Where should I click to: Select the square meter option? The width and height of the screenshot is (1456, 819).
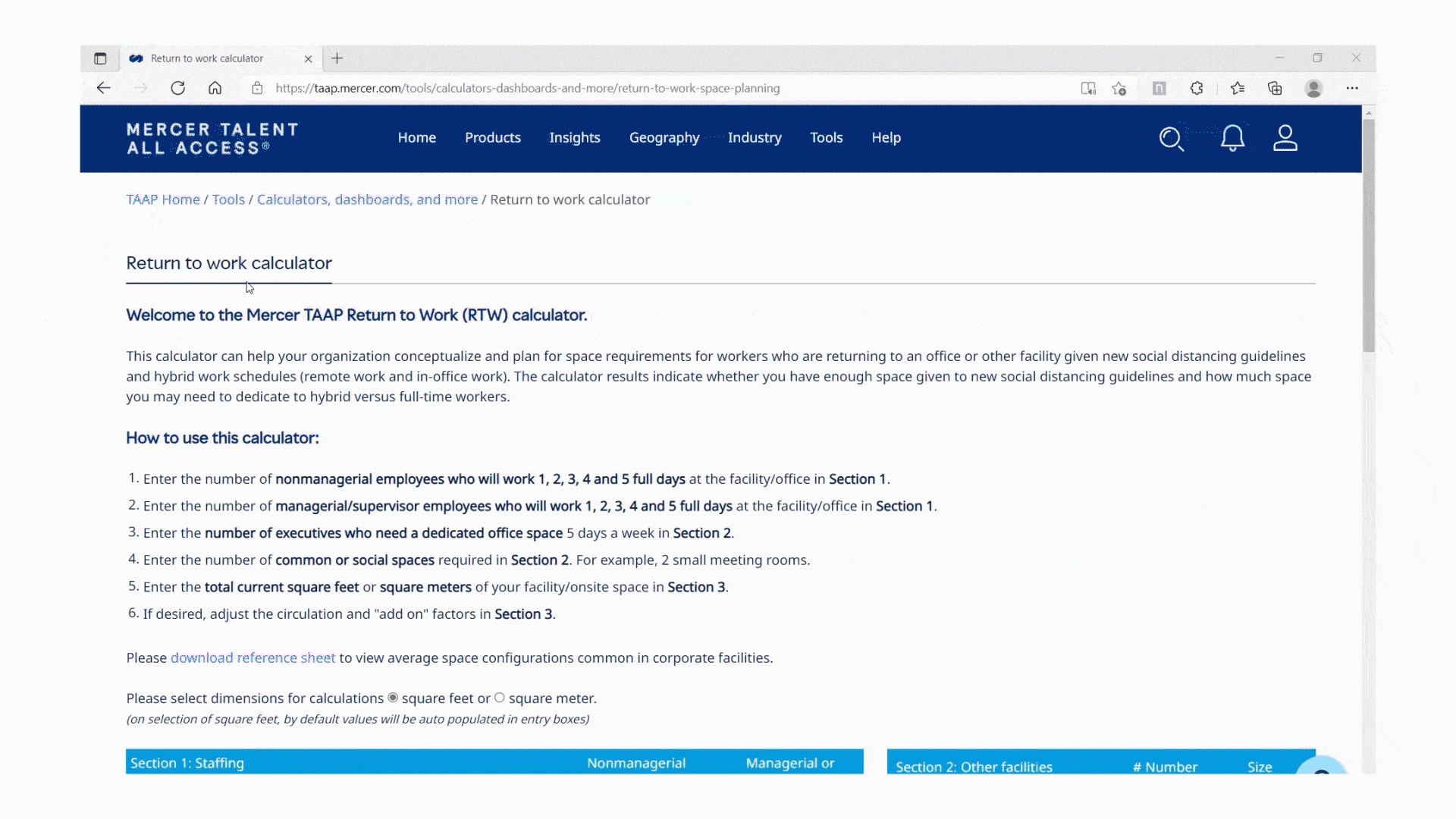click(500, 698)
